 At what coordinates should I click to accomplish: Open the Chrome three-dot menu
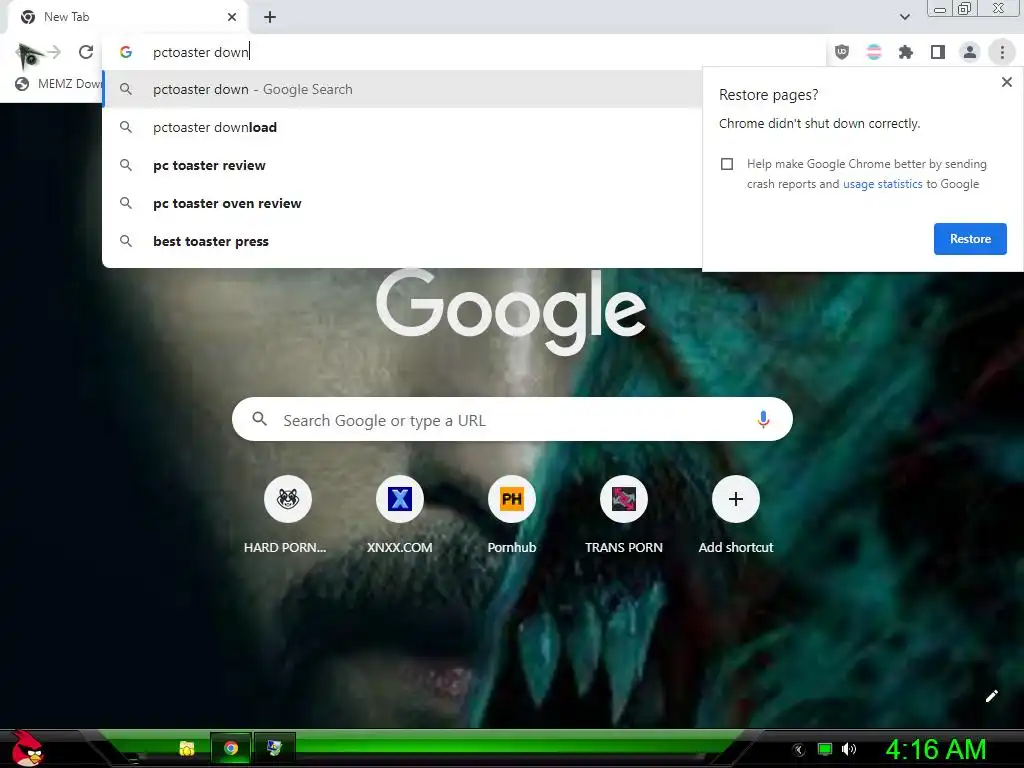tap(1002, 52)
